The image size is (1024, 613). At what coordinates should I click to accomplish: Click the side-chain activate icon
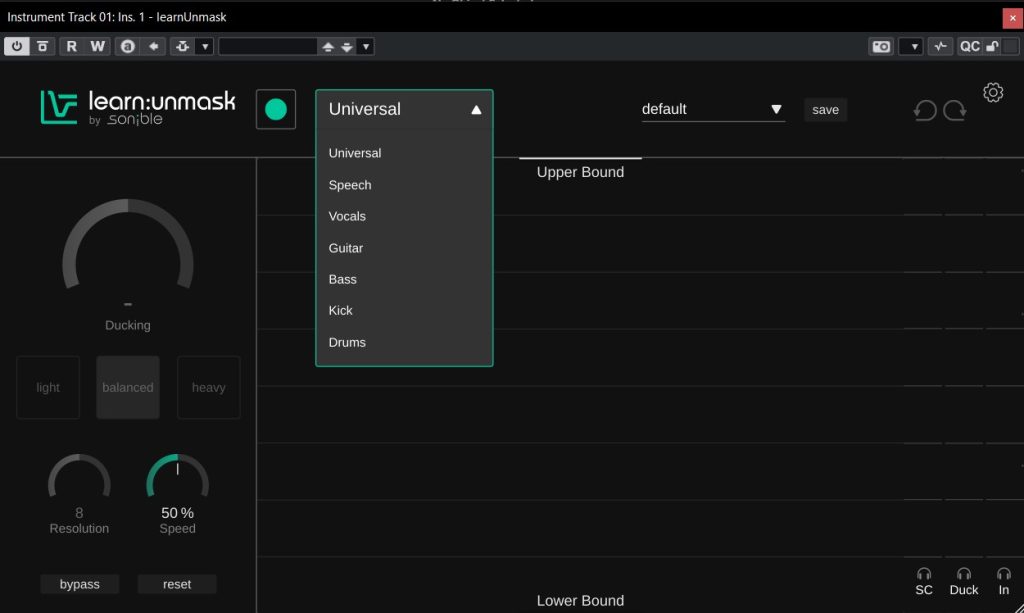183,46
